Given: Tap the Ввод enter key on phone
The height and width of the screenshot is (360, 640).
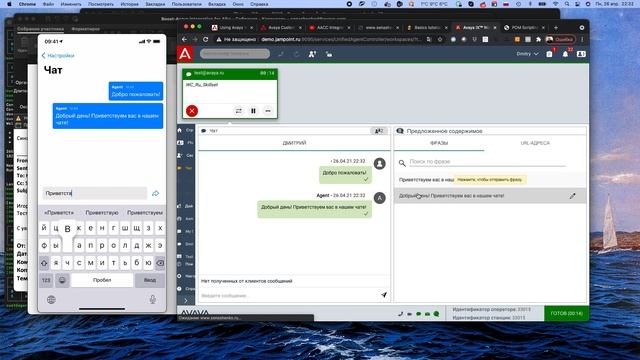Looking at the screenshot, I should coord(150,280).
